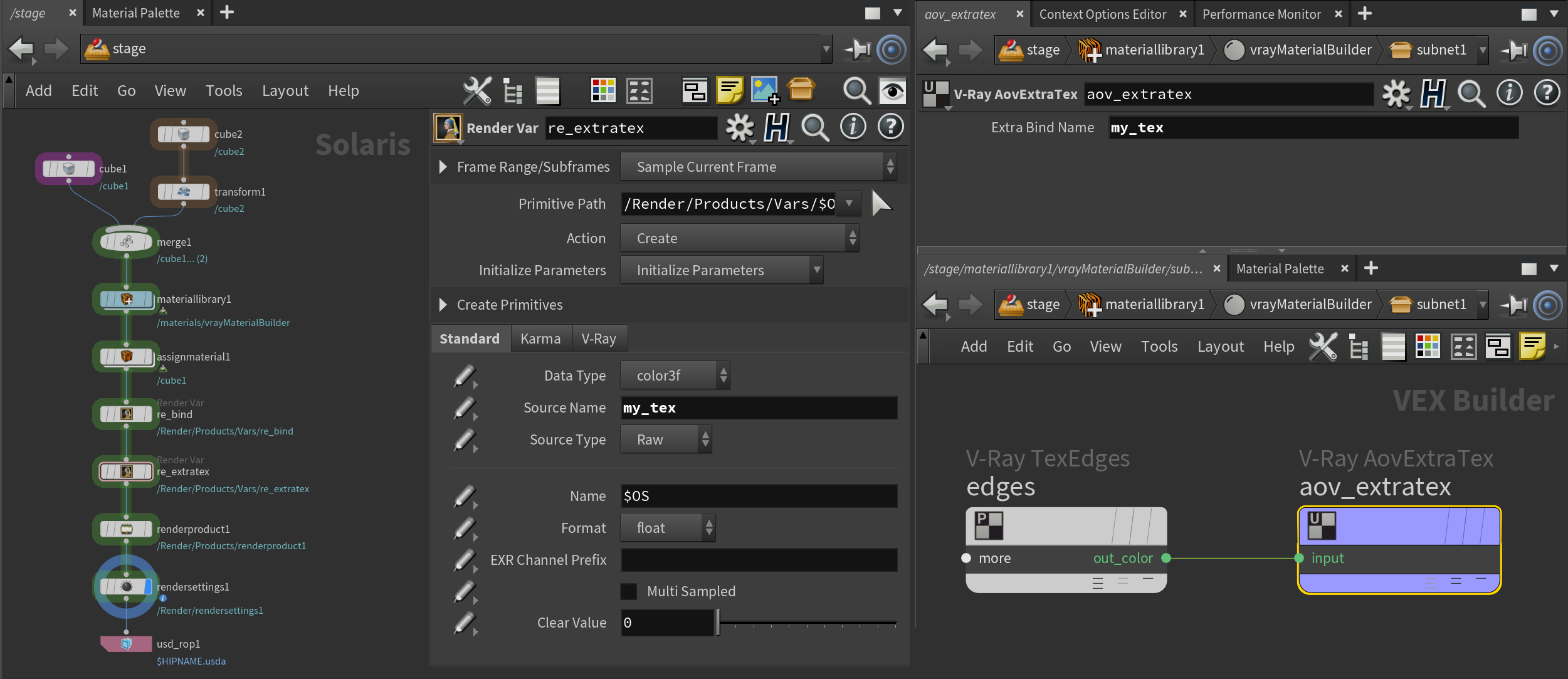Viewport: 1568px width, 679px height.
Task: Toggle the display flag on rendersettings1 node
Action: coord(148,587)
